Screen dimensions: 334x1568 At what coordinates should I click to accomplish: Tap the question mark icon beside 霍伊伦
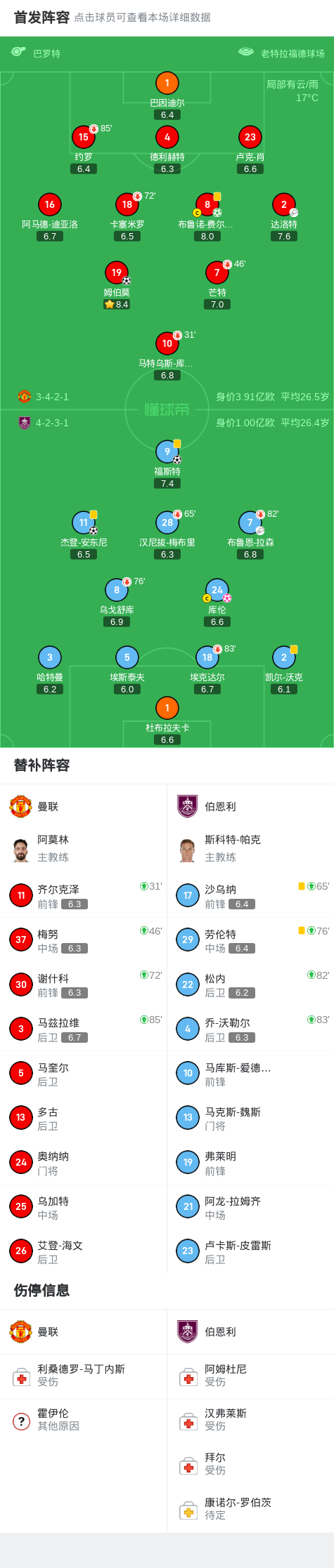[21, 1421]
